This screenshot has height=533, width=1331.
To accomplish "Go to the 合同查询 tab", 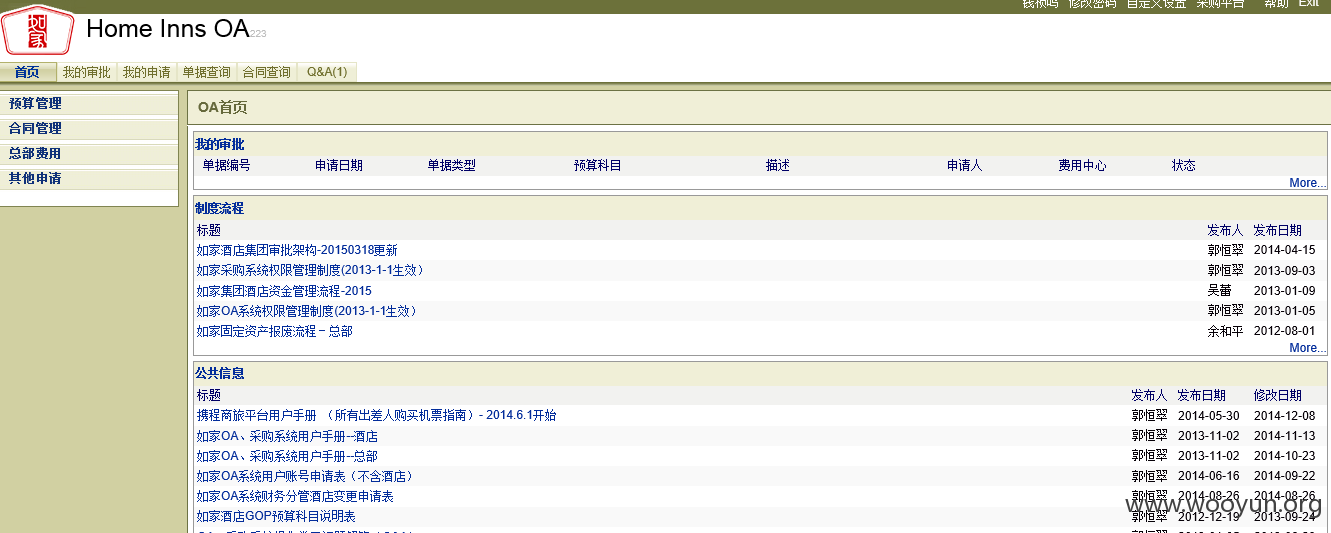I will point(267,72).
